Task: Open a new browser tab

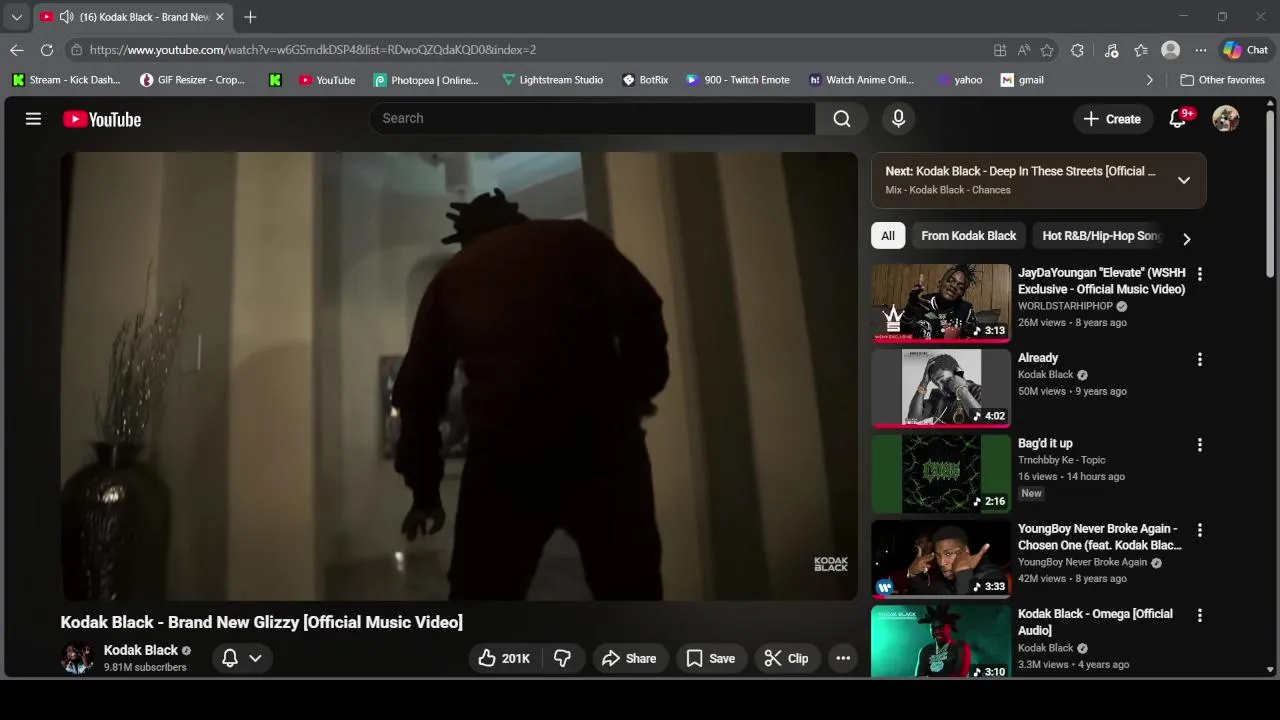Action: click(250, 17)
